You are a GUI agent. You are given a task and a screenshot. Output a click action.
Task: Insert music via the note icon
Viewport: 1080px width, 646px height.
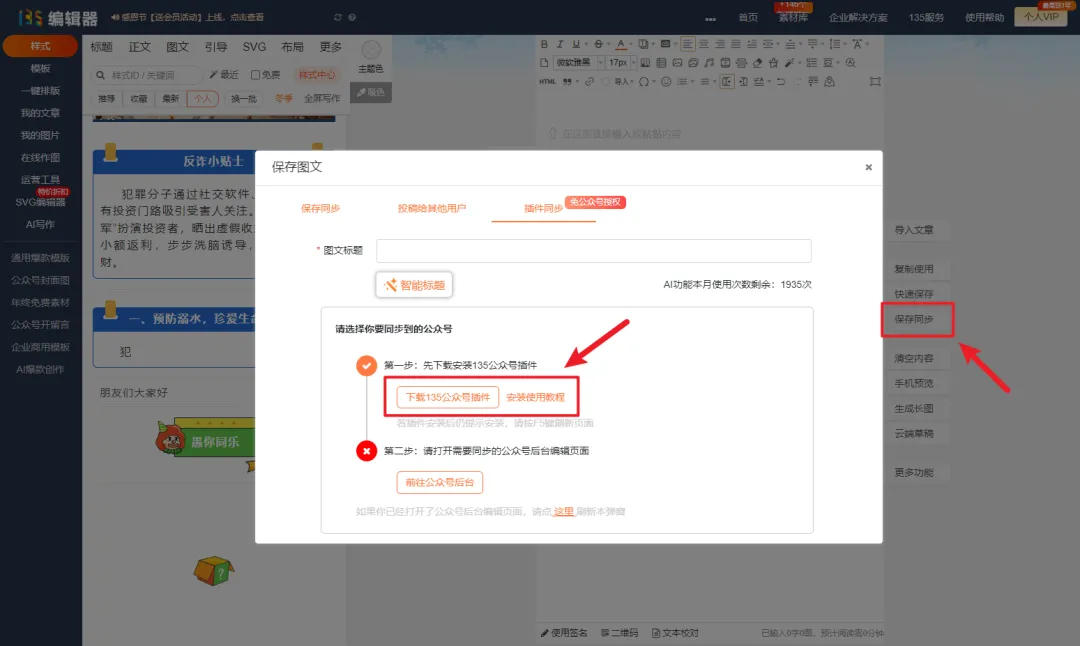coord(709,63)
